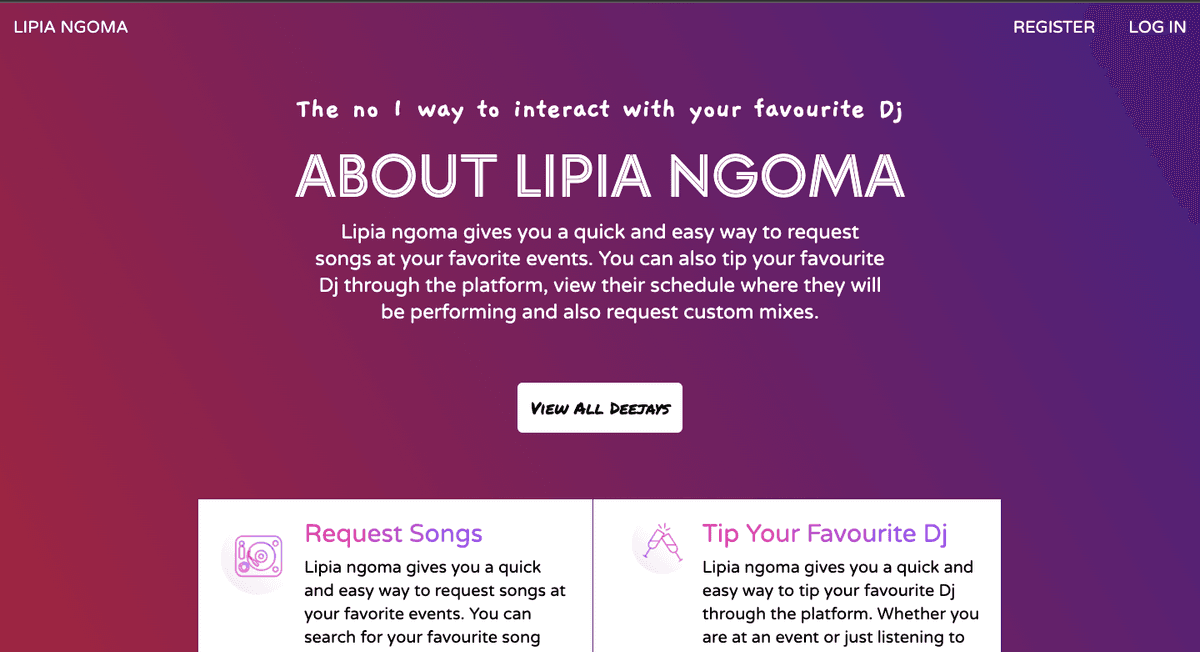Select the Tip Your Favourite Dj heading
This screenshot has height=652, width=1200.
tap(825, 534)
